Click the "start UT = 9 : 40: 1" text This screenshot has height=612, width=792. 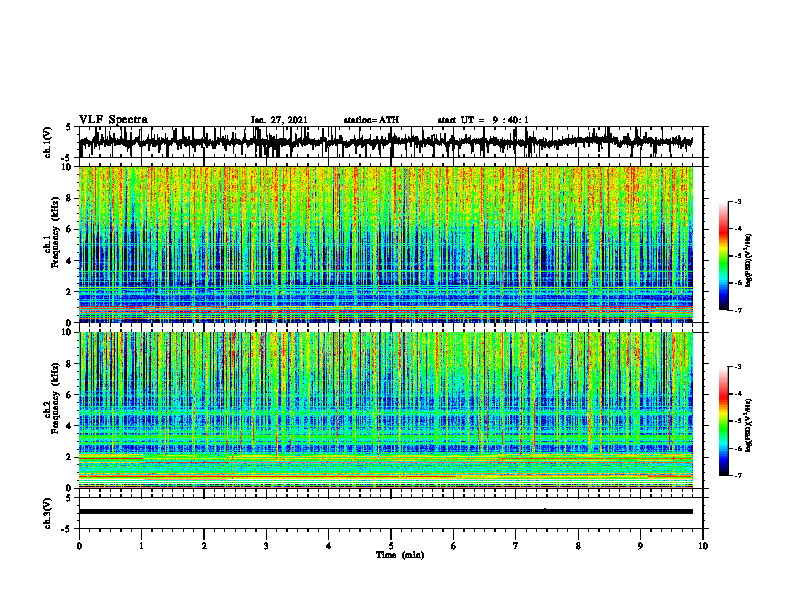[483, 120]
